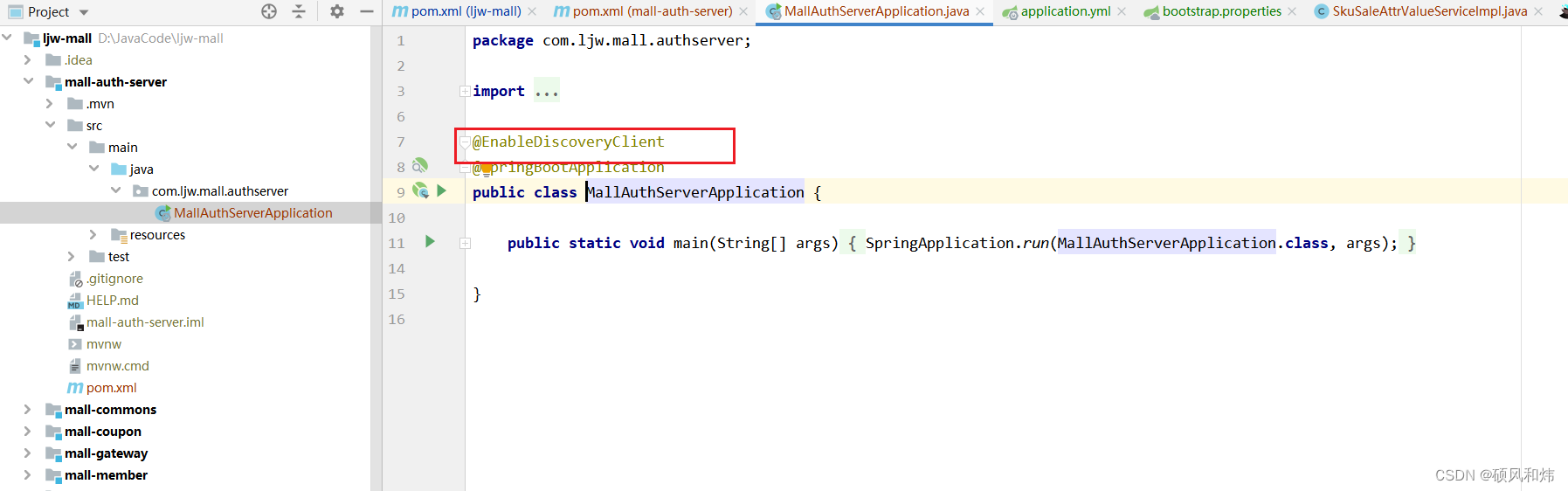Close SkuSaleAttrValueServiceImpl.java tab

pos(1538,11)
